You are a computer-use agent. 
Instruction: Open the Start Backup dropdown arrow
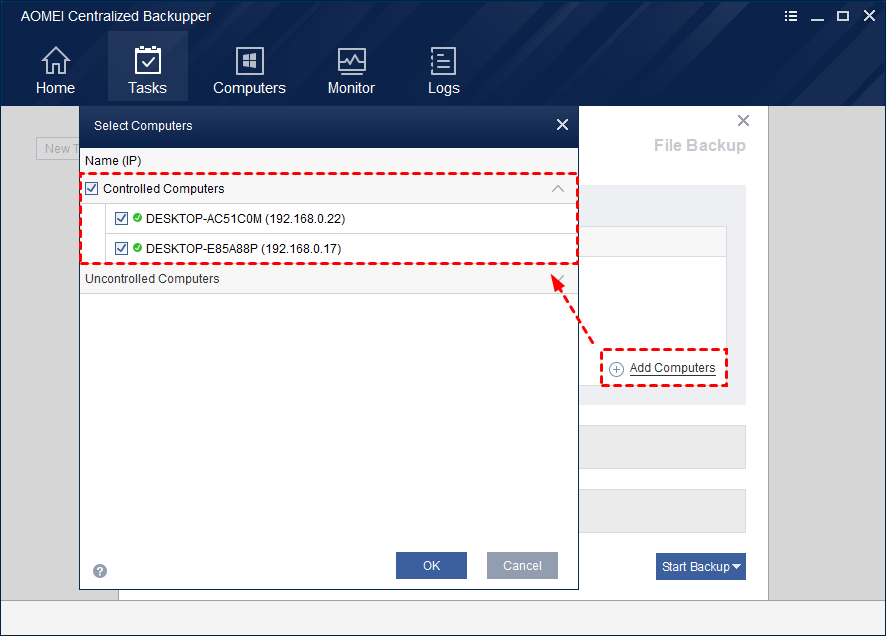736,567
